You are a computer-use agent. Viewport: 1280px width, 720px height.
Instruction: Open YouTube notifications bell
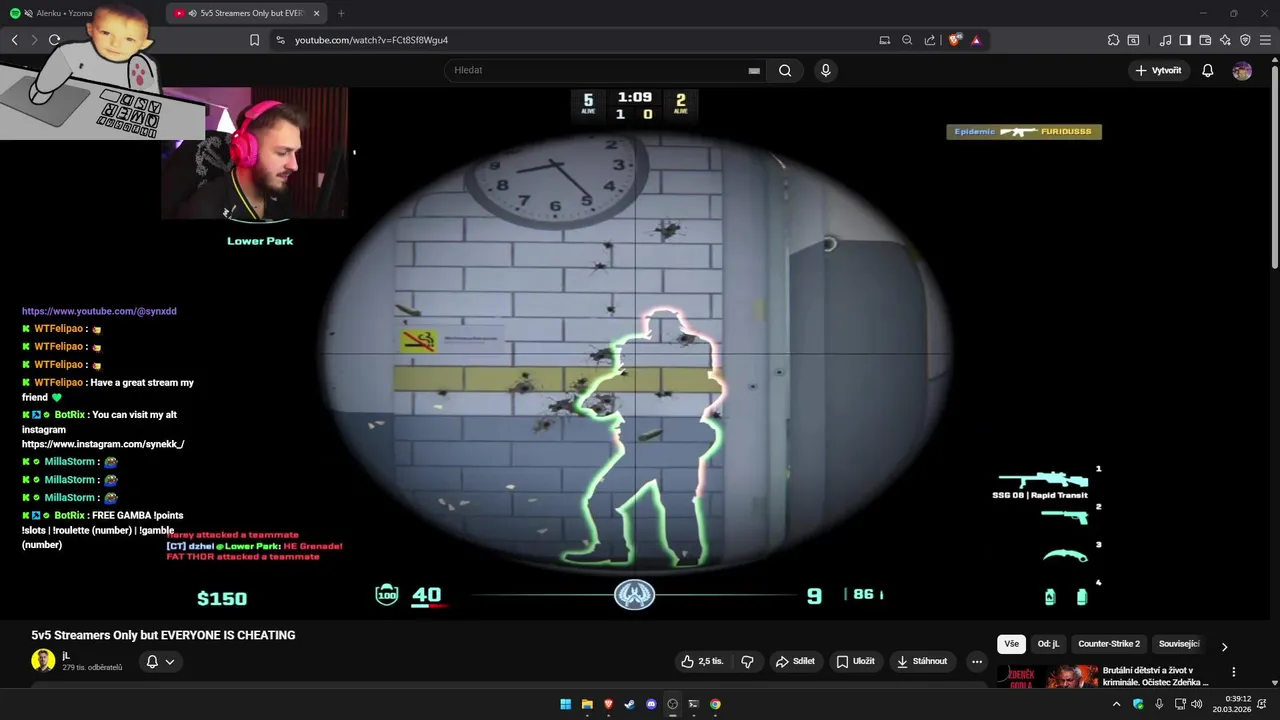coord(1208,70)
